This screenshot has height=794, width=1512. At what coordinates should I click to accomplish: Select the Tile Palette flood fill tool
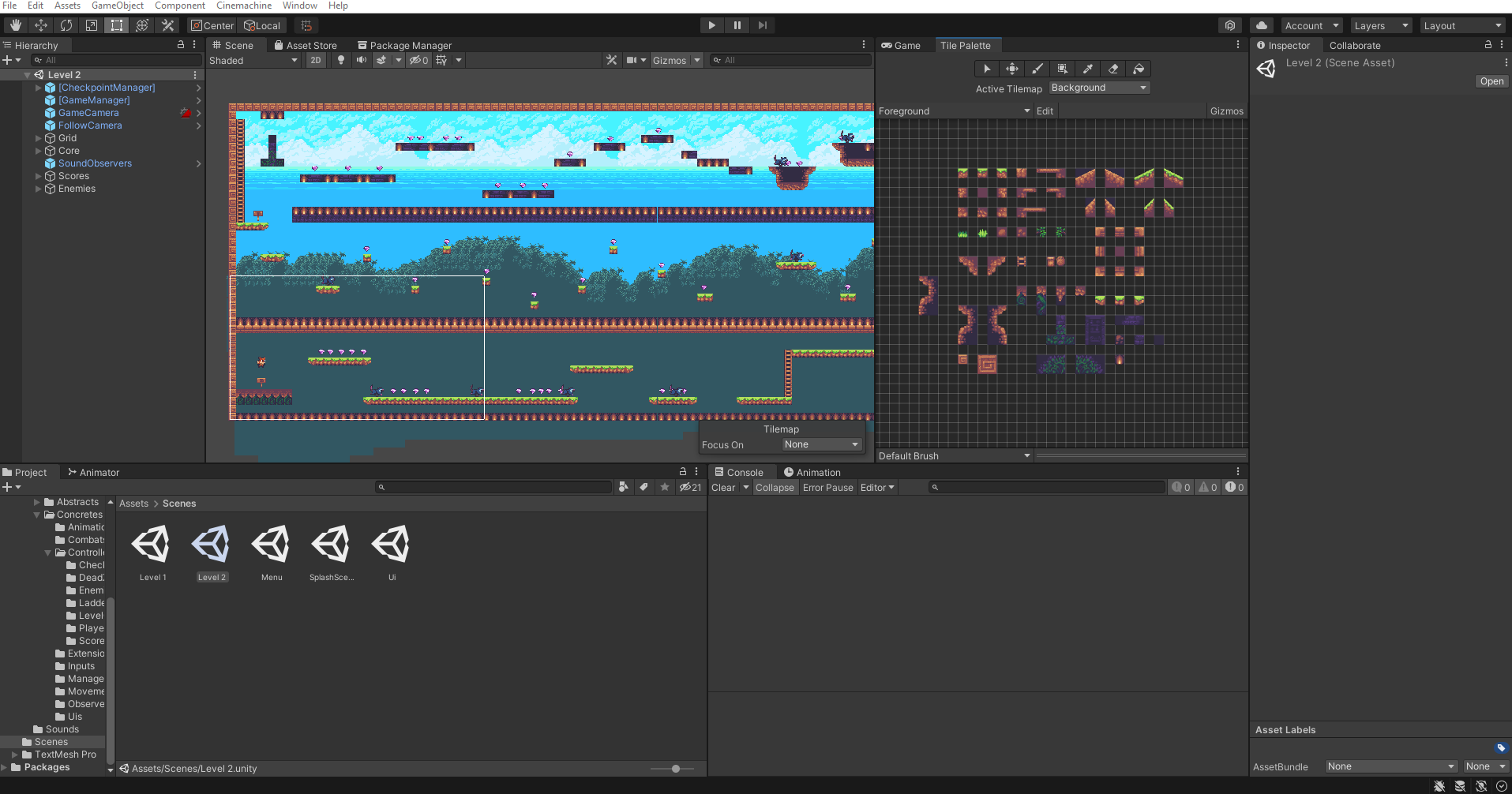pos(1139,69)
